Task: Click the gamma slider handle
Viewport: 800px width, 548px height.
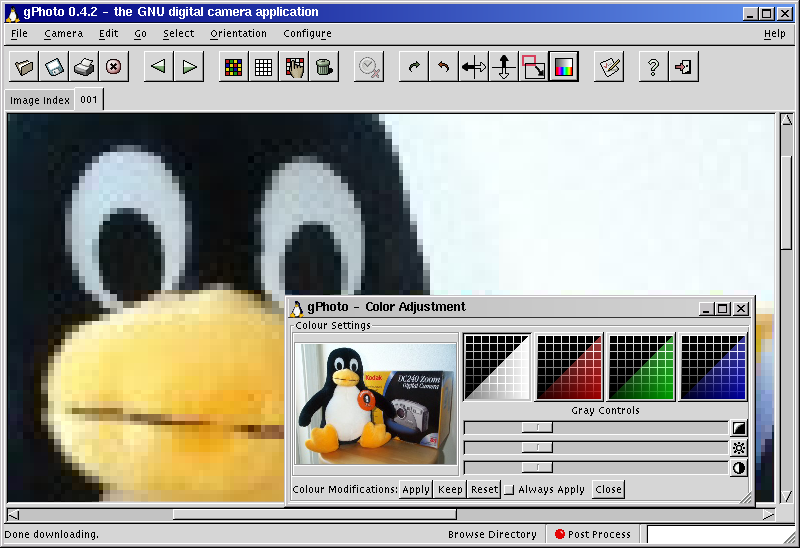Action: point(537,428)
